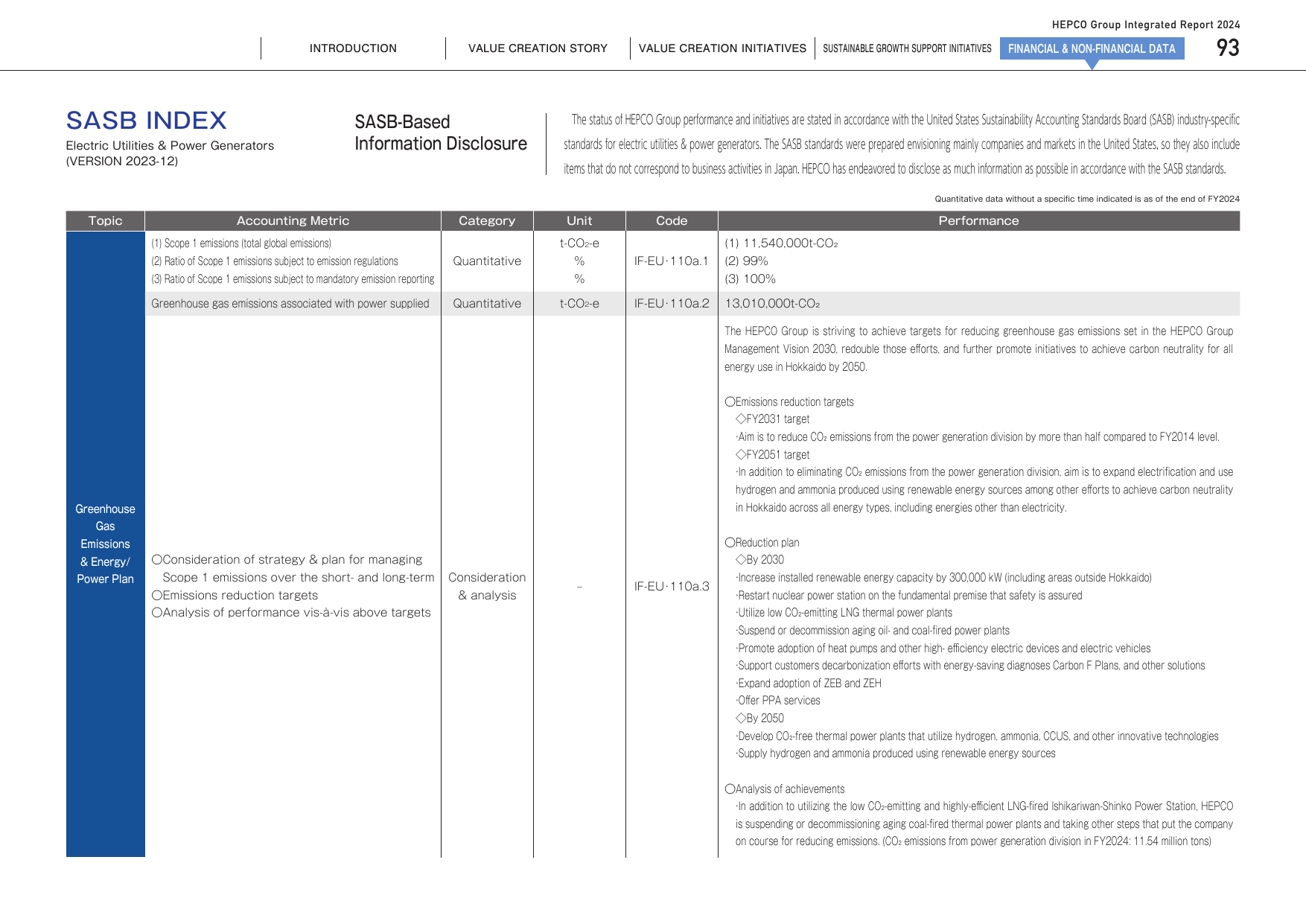Click the Unit column header
1306x924 pixels.
(579, 221)
